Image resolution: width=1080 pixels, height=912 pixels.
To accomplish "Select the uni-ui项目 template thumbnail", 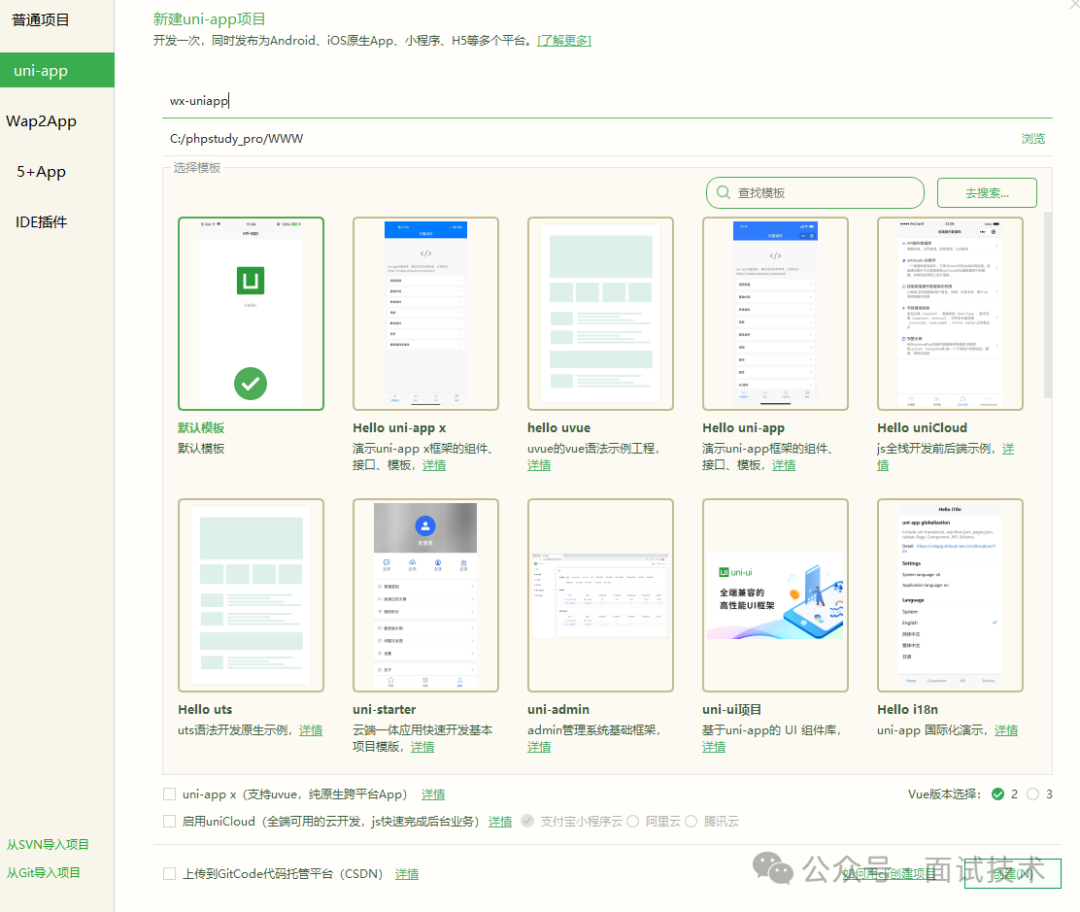I will click(776, 595).
